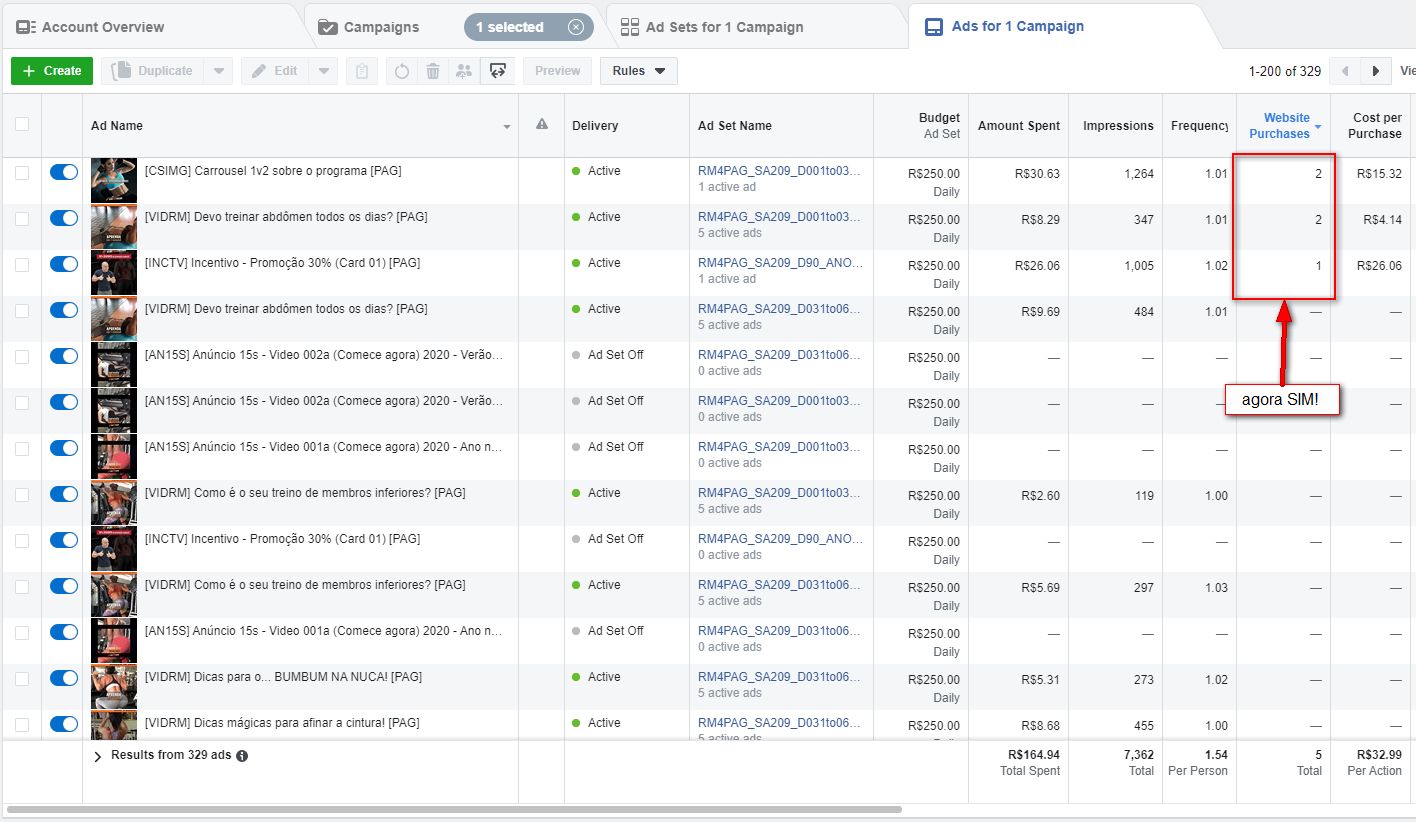This screenshot has height=822, width=1416.
Task: Click the clipboard paste icon
Action: (362, 71)
